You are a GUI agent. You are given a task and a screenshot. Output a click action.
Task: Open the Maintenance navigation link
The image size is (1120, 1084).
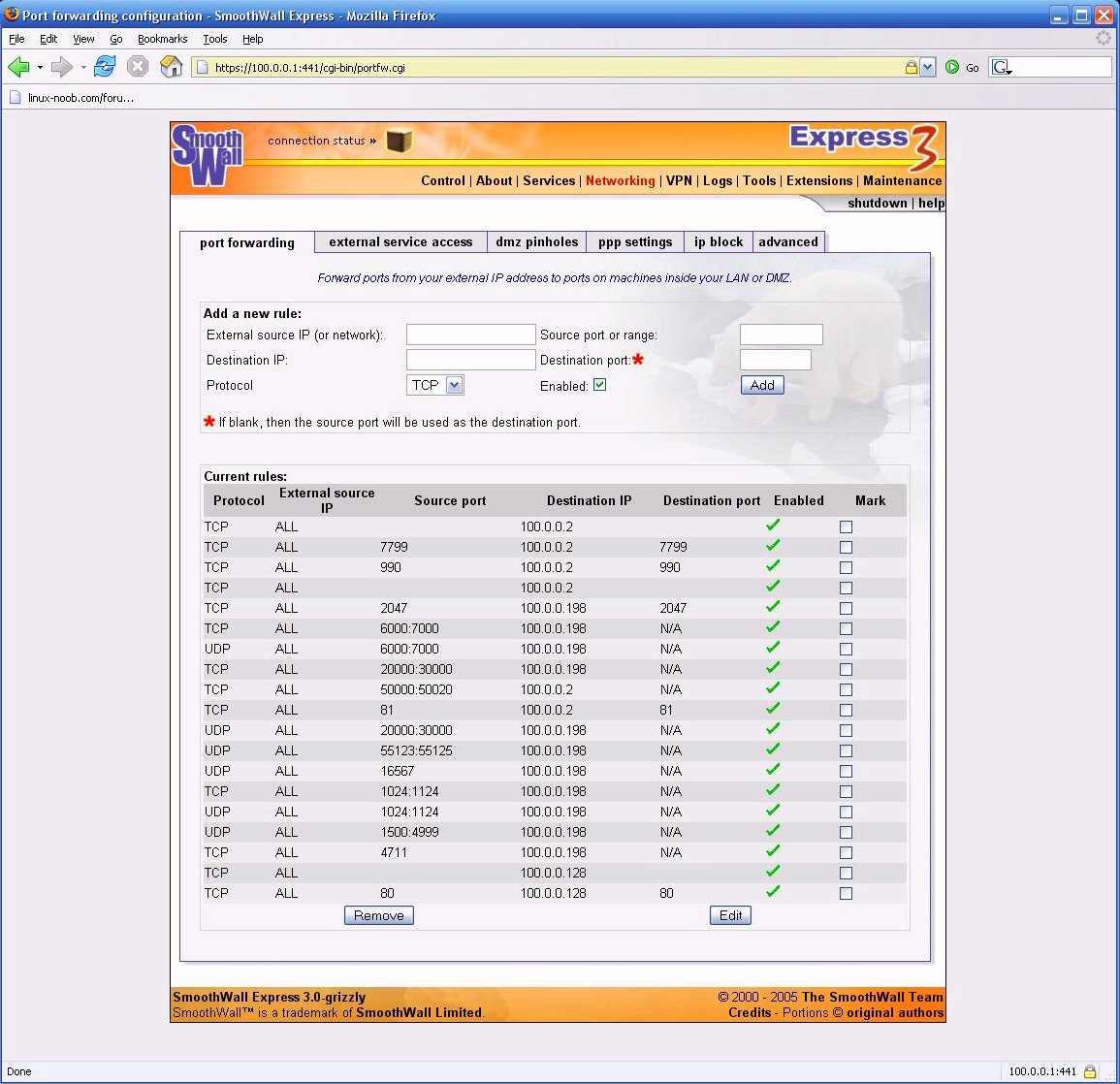click(903, 180)
